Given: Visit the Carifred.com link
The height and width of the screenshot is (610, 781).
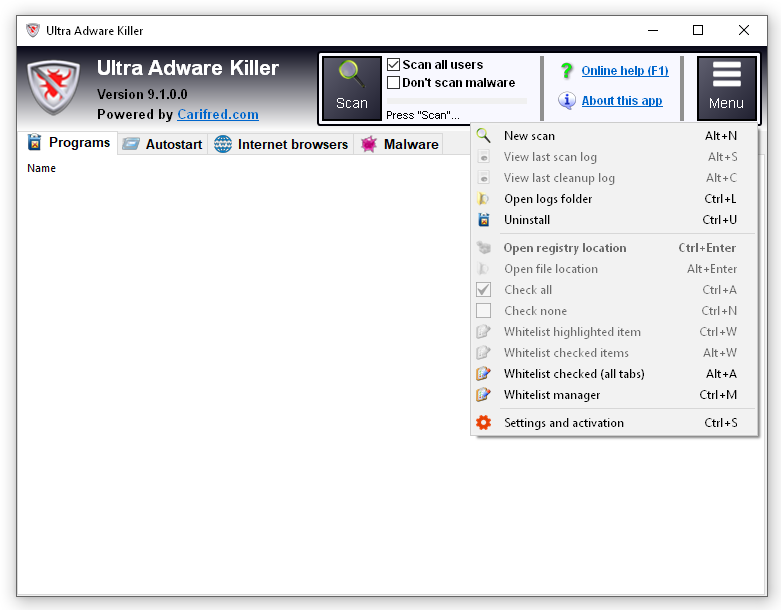Looking at the screenshot, I should 218,115.
